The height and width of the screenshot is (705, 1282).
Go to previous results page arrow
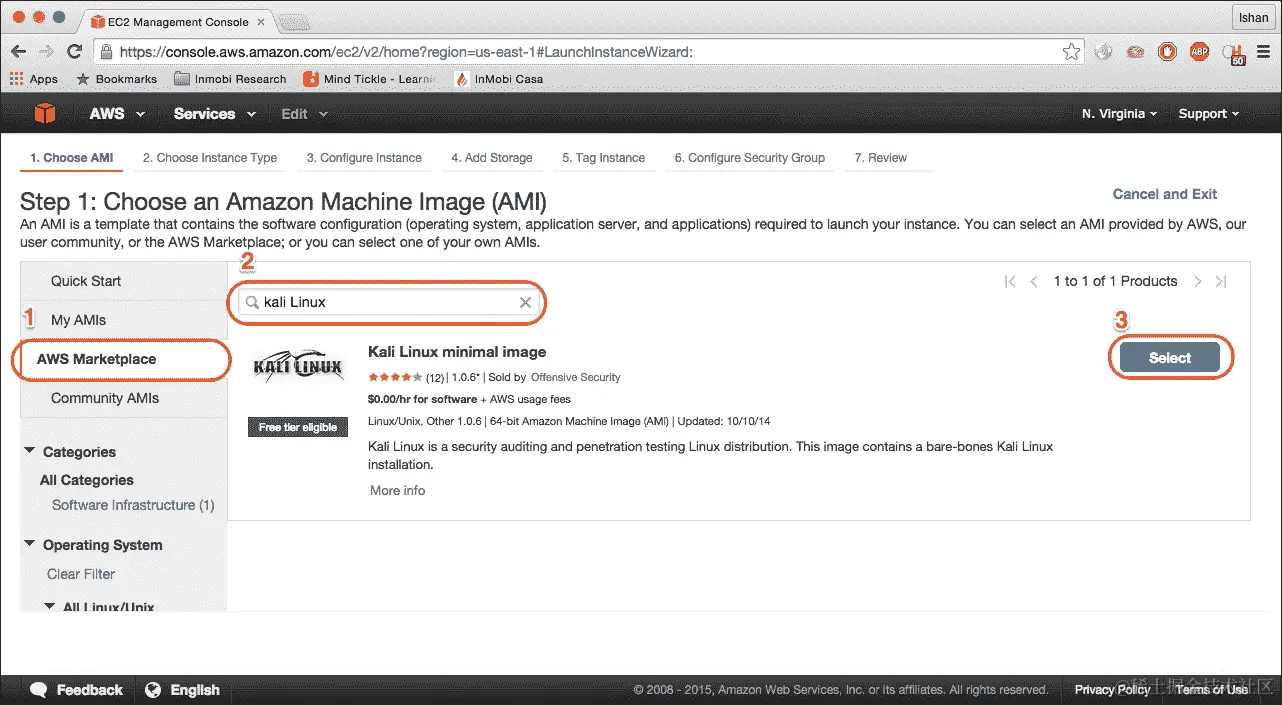coord(1035,282)
